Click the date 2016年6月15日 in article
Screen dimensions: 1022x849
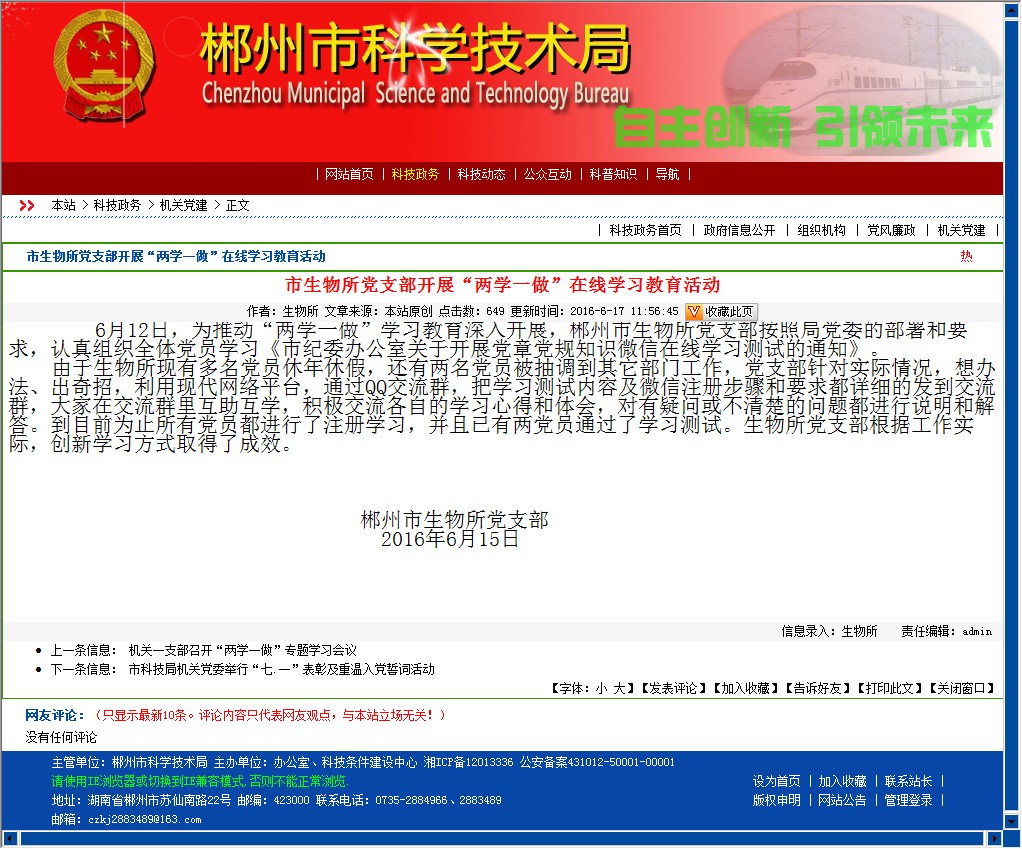pyautogui.click(x=450, y=540)
